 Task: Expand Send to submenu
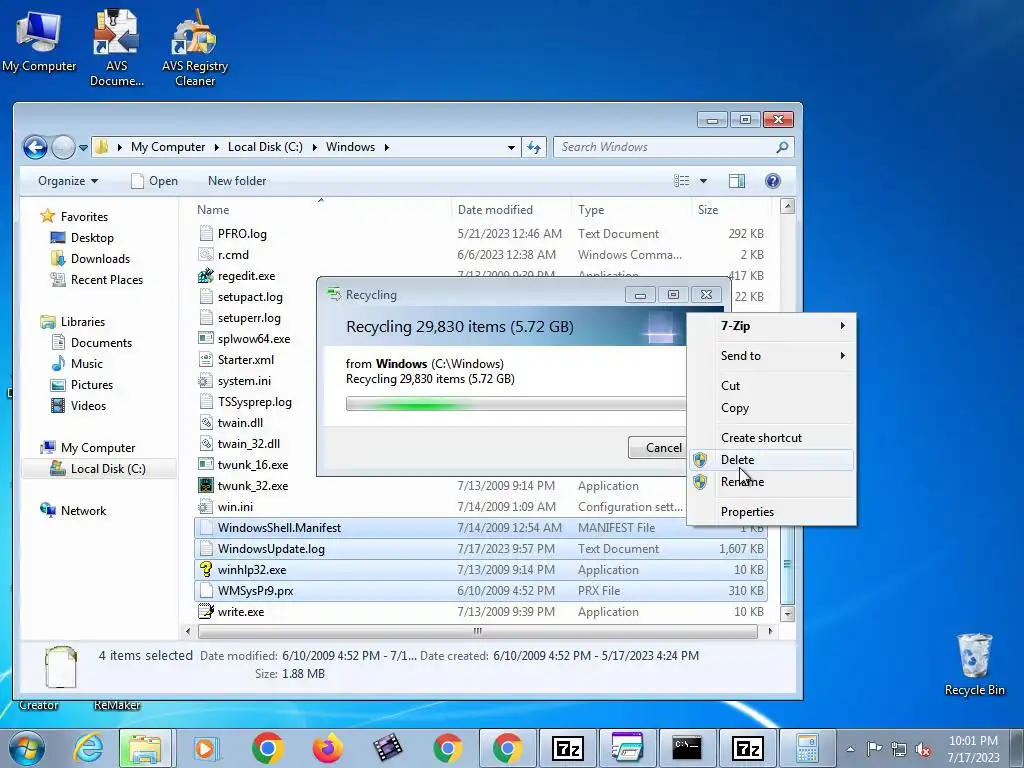tap(771, 355)
